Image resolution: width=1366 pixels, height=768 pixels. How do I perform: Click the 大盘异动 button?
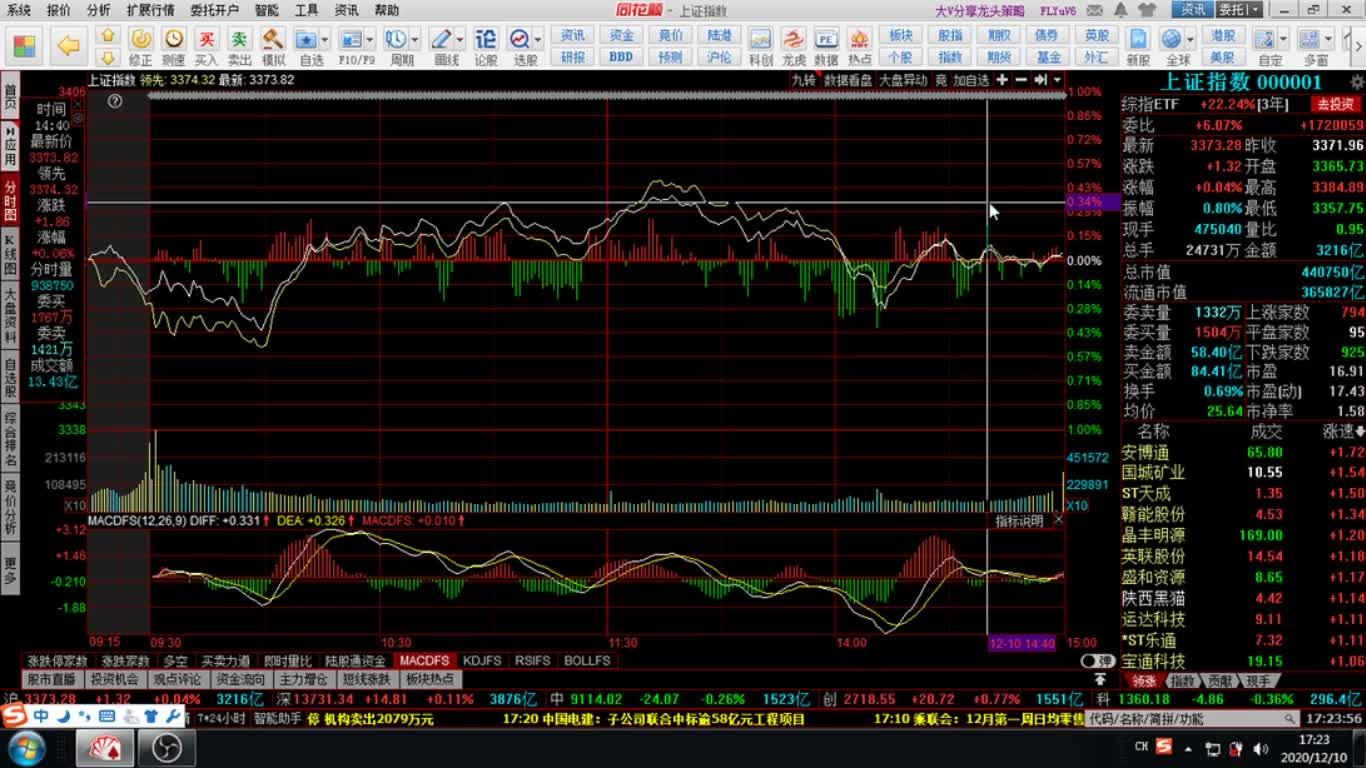[x=903, y=80]
